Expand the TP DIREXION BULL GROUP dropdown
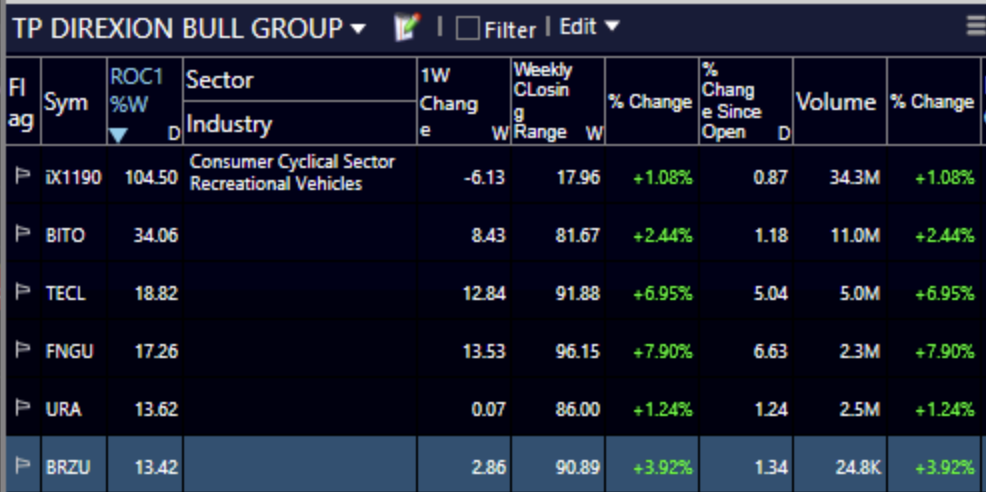 tap(358, 29)
